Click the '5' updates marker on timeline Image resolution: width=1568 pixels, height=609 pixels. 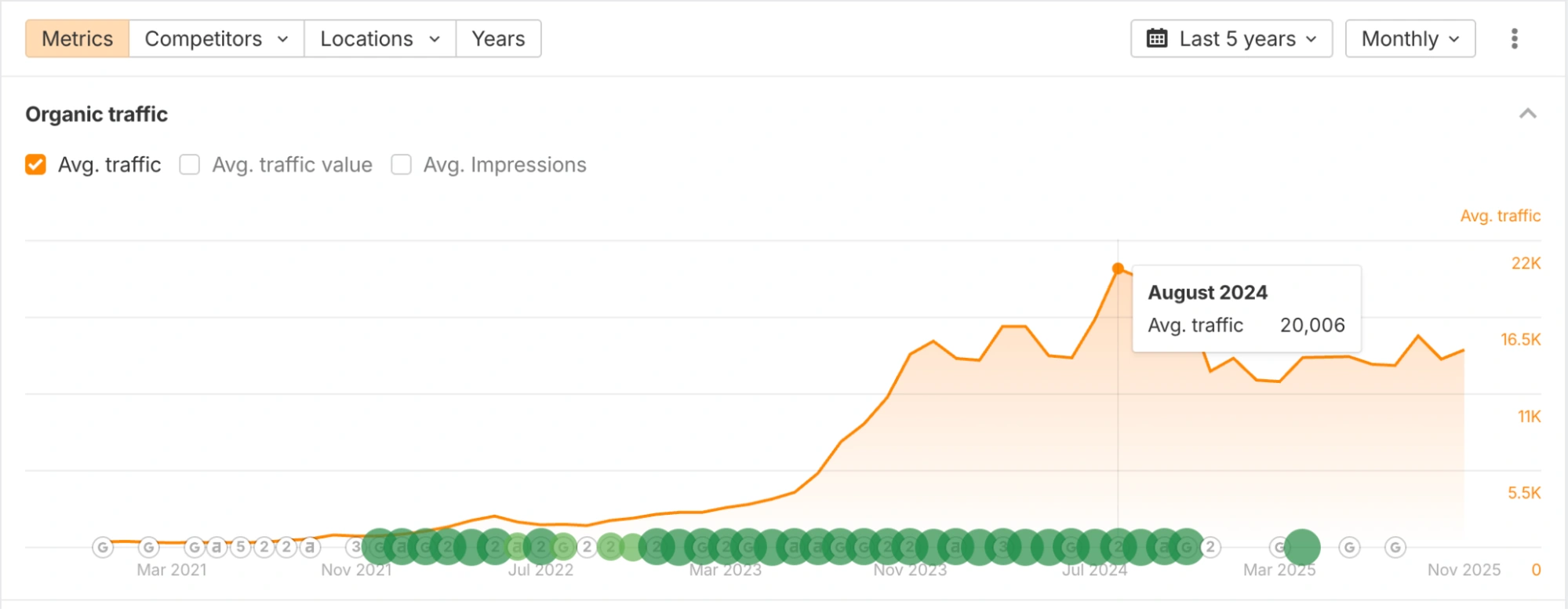(x=241, y=547)
